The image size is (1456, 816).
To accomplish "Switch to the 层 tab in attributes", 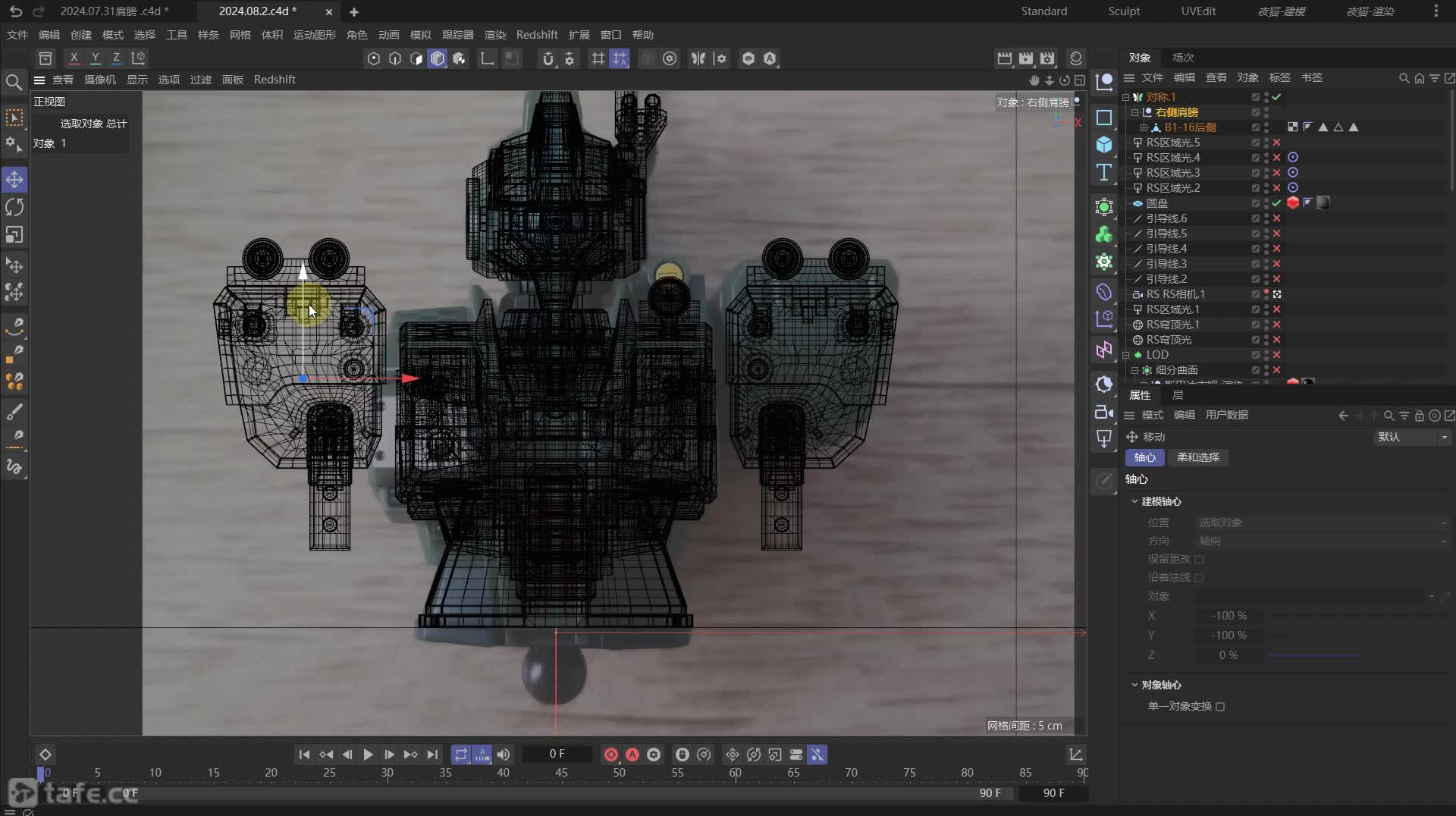I will pos(1178,395).
